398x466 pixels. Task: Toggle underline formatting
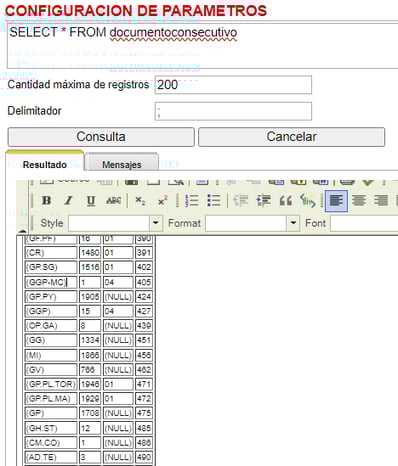point(91,201)
